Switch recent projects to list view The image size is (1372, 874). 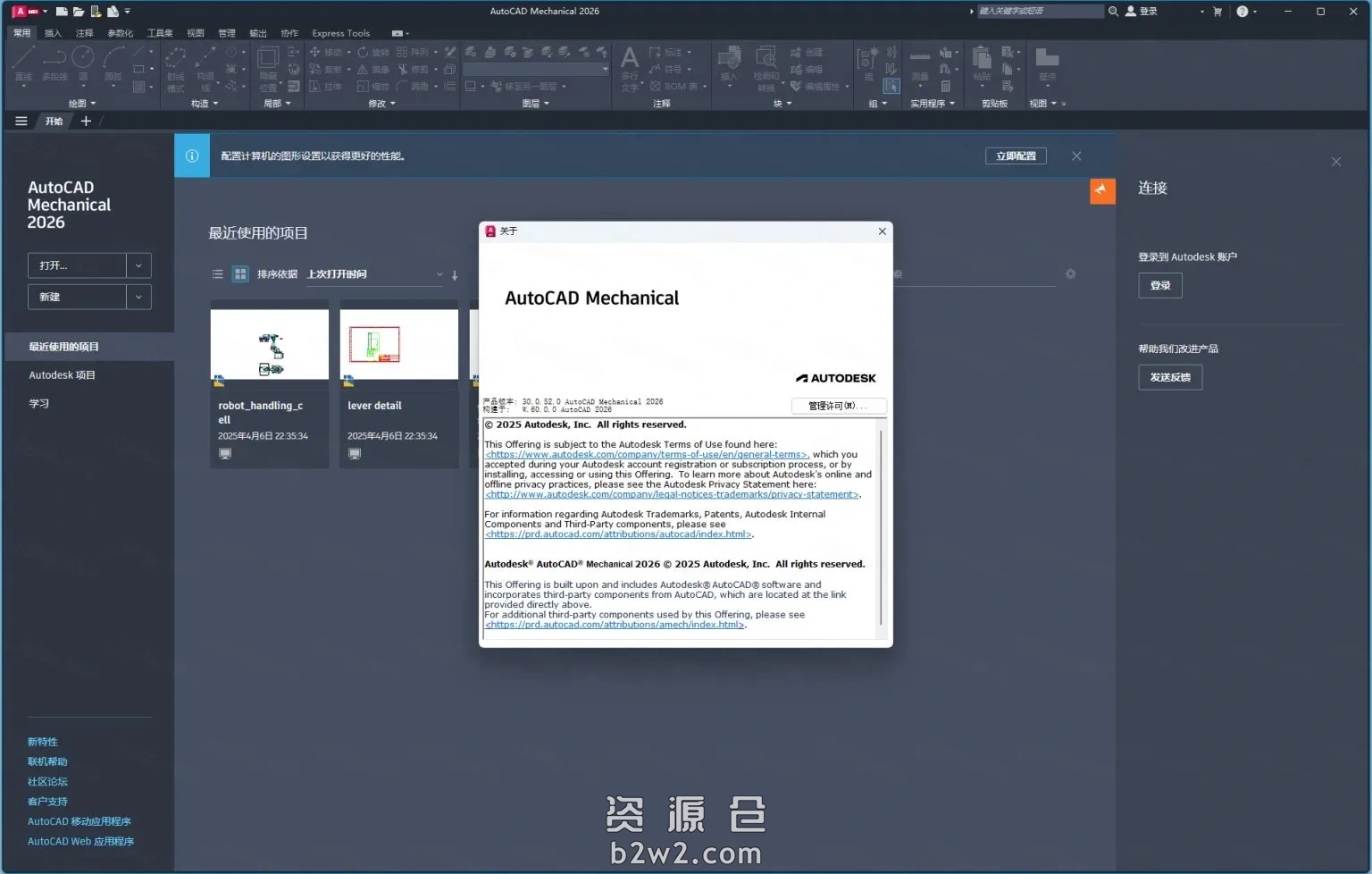point(217,274)
